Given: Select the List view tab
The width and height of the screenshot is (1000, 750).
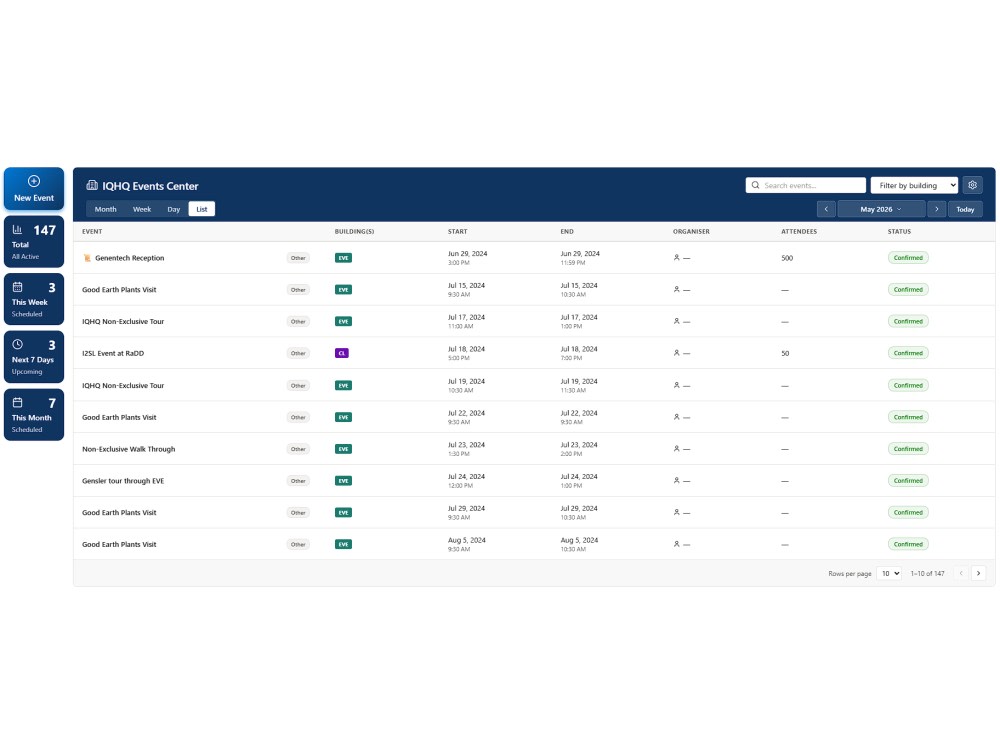Looking at the screenshot, I should pos(202,209).
